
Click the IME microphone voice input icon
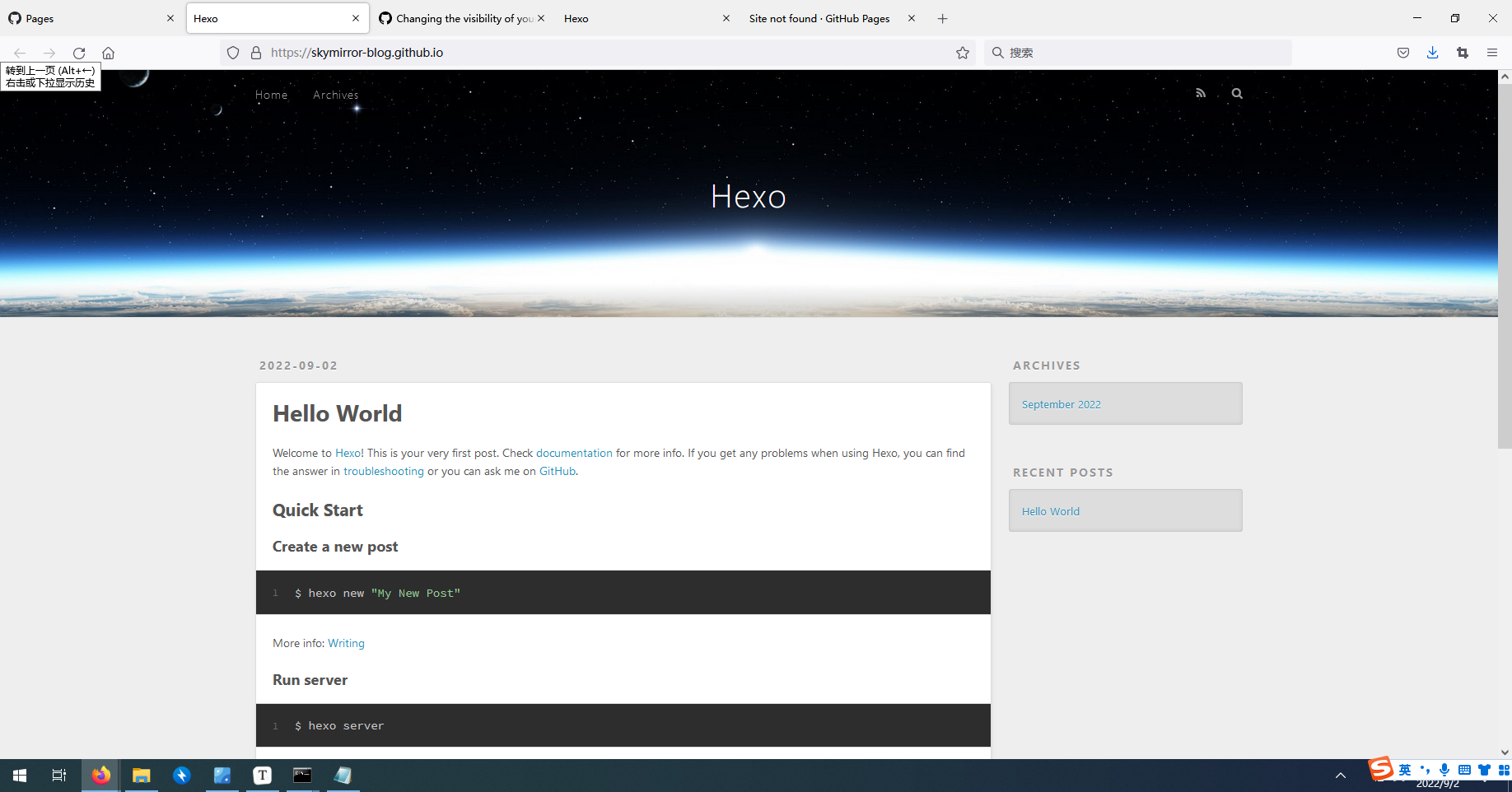click(1444, 770)
